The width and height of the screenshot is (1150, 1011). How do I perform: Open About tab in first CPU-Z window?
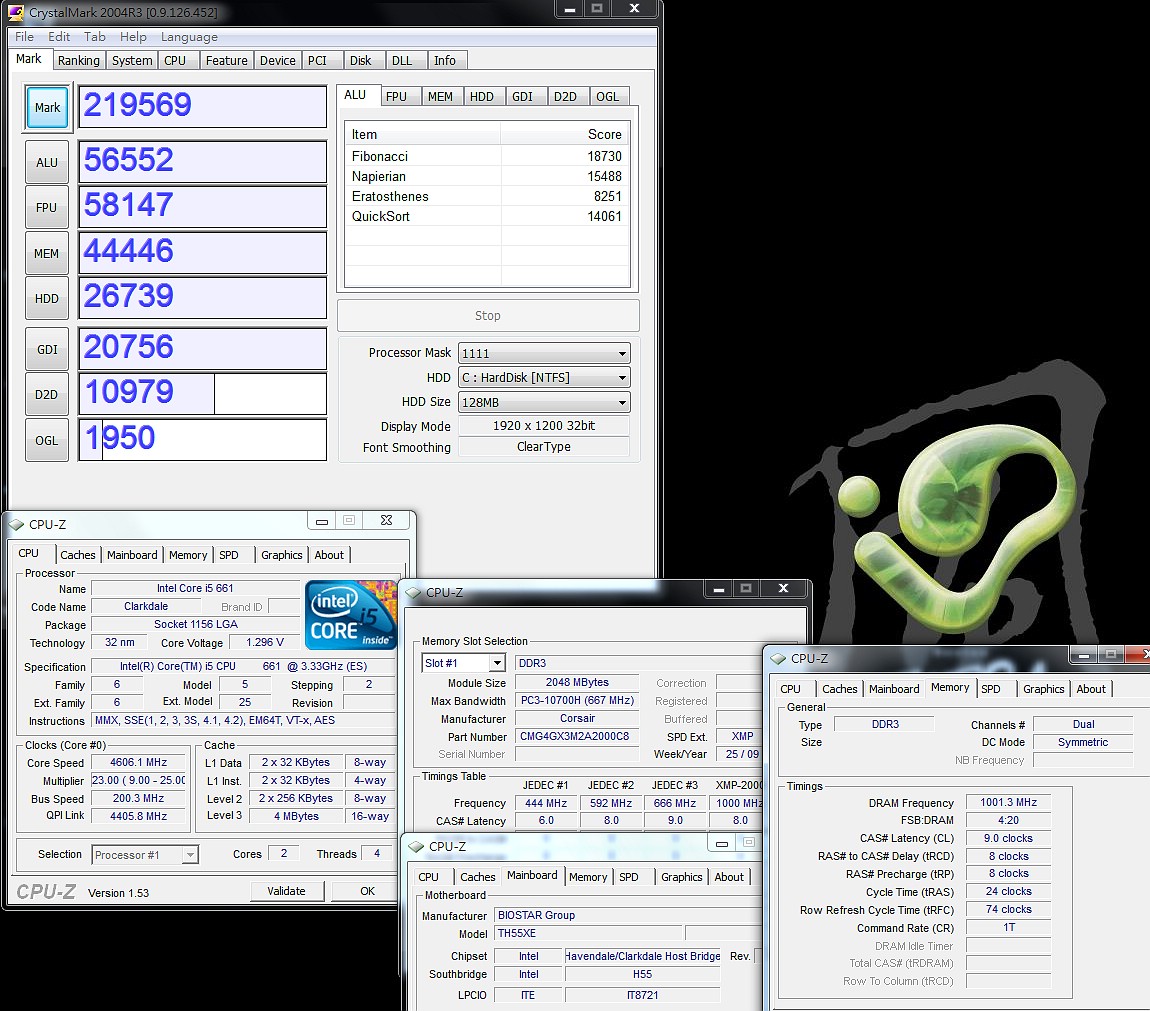(329, 555)
